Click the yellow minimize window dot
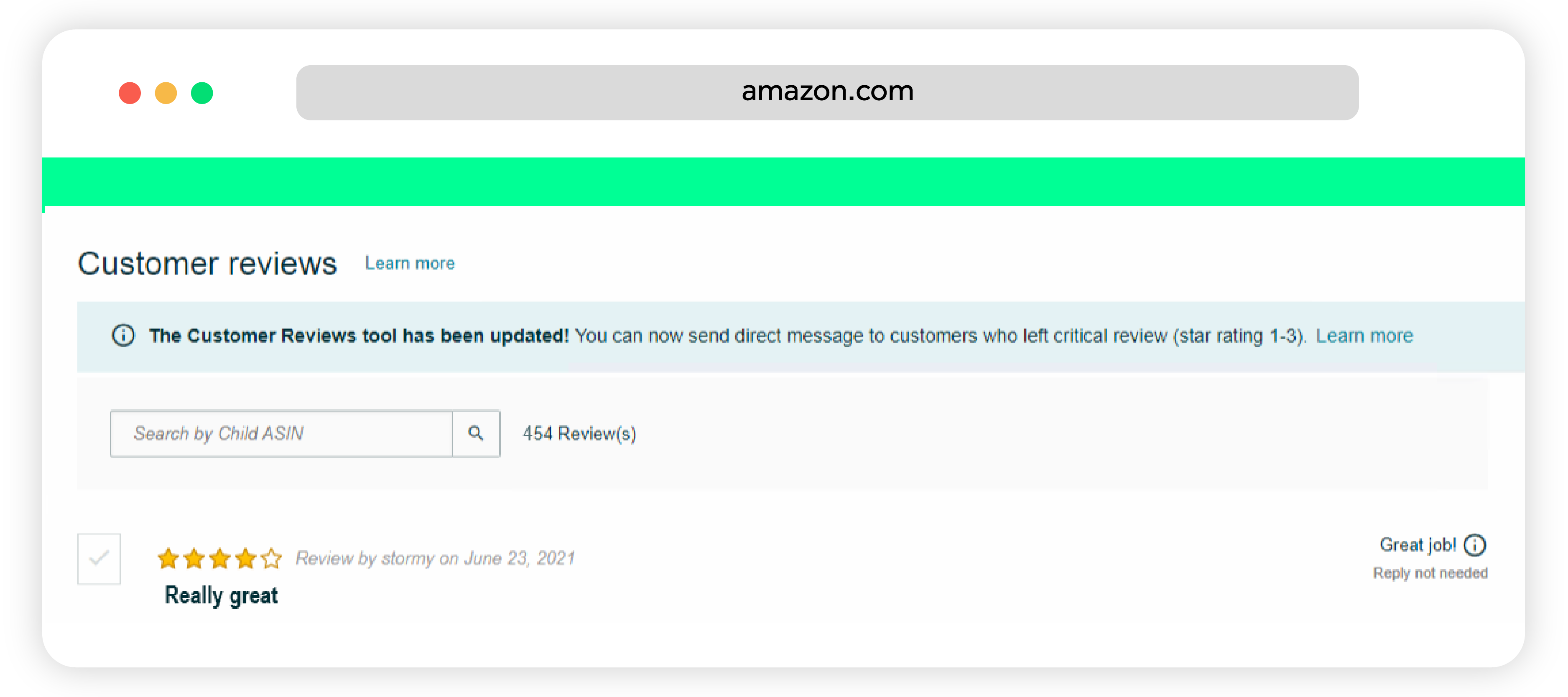Image resolution: width=1568 pixels, height=697 pixels. pyautogui.click(x=166, y=93)
